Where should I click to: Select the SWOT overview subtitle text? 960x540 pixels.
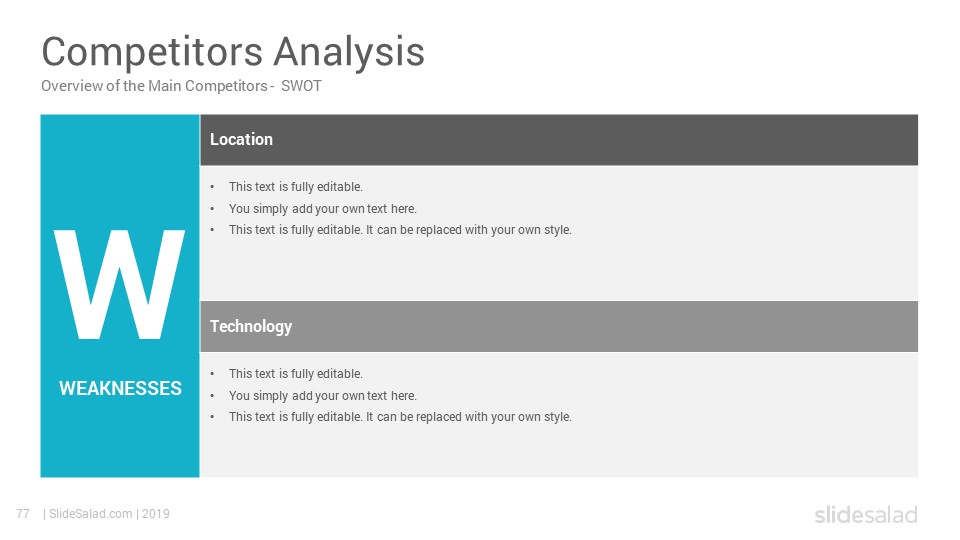[181, 86]
